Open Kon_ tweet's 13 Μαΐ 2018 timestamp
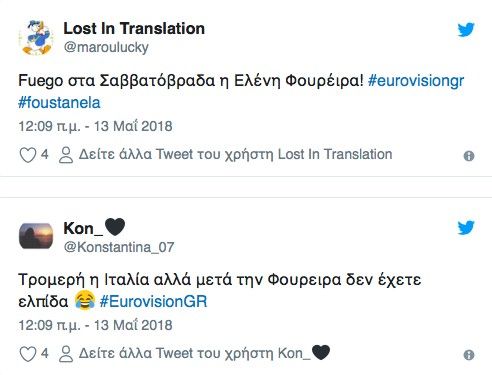This screenshot has width=492, height=375. 133,325
